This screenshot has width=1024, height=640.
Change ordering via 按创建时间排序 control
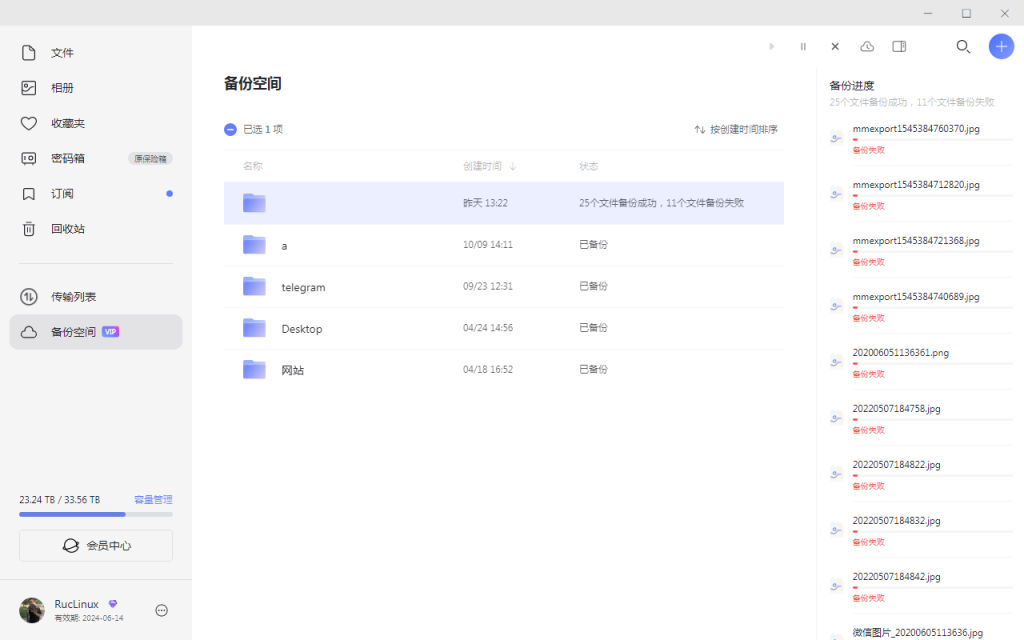[741, 128]
